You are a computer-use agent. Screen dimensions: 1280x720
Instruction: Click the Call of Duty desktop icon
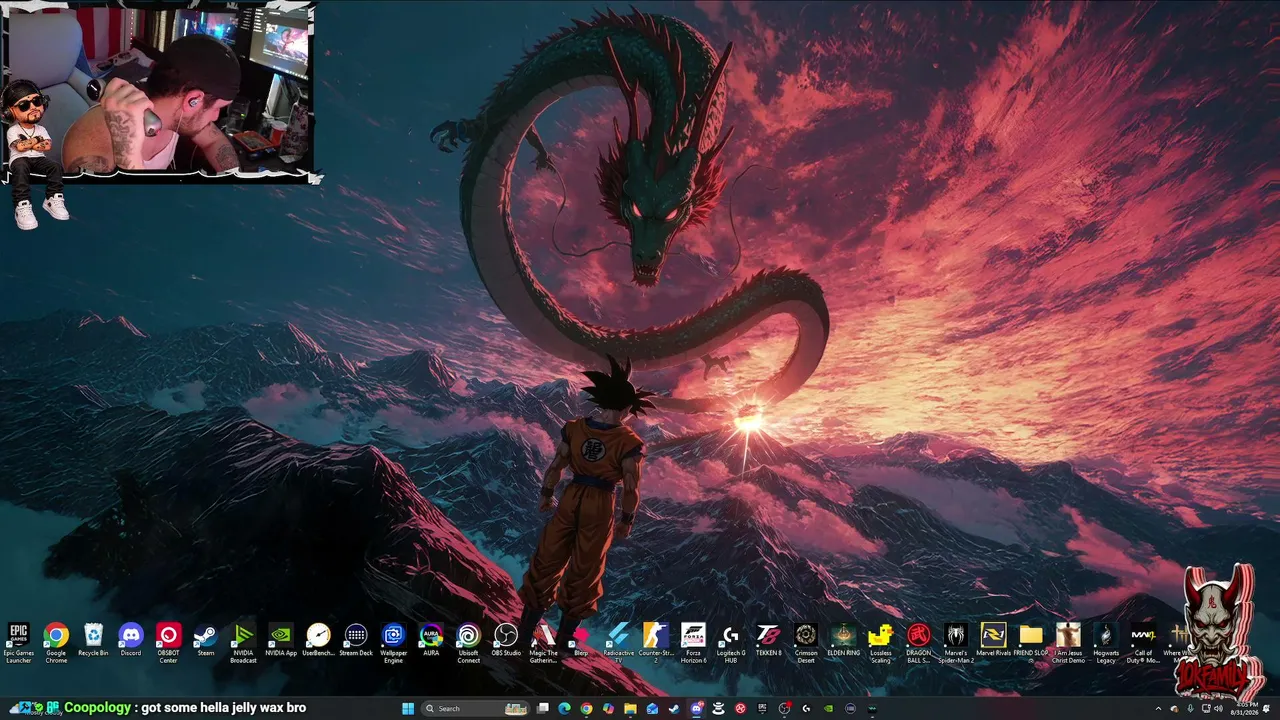click(x=1143, y=643)
